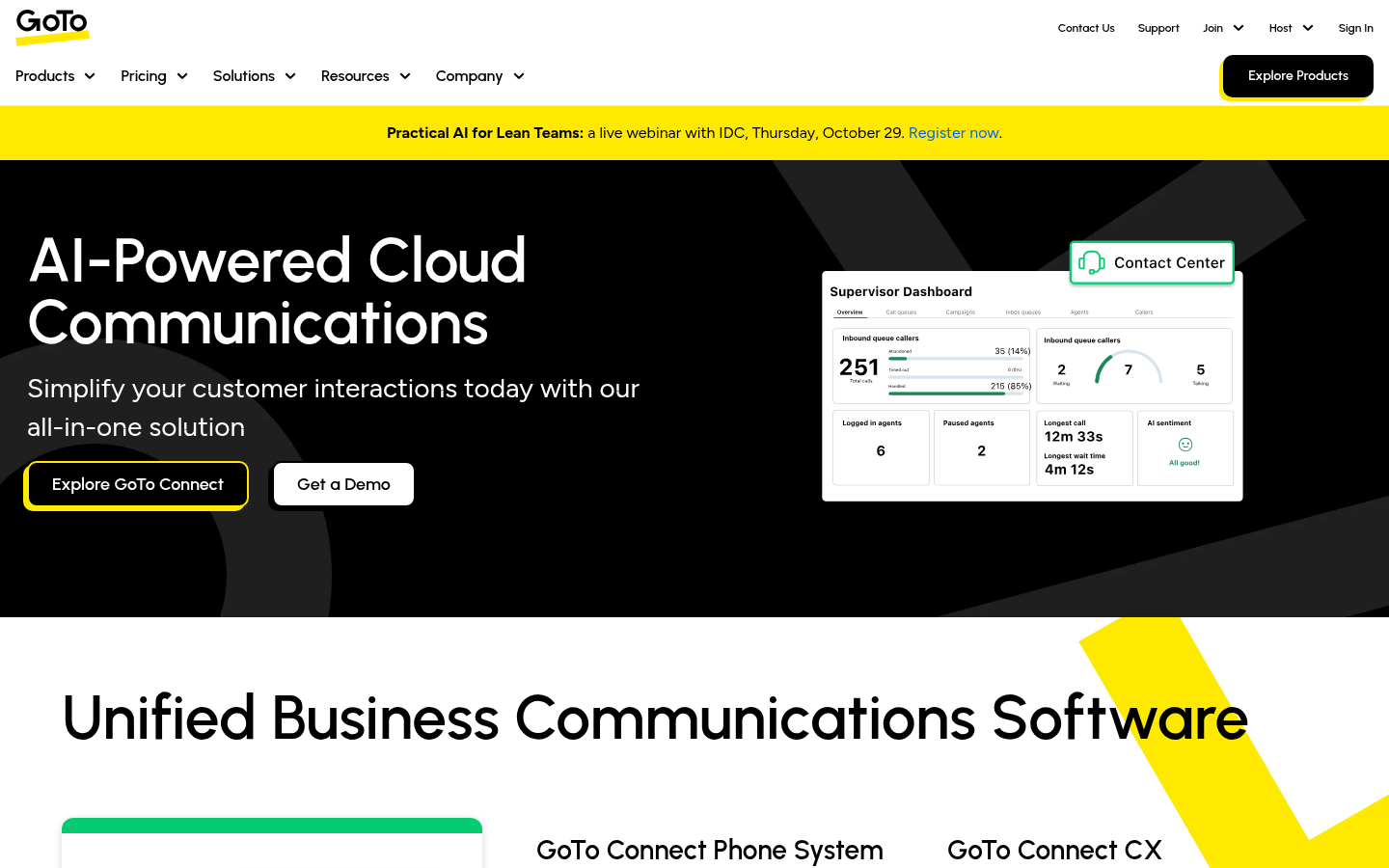Select the Overview tab in Supervisor Dashboard
The image size is (1389, 868).
click(x=850, y=312)
